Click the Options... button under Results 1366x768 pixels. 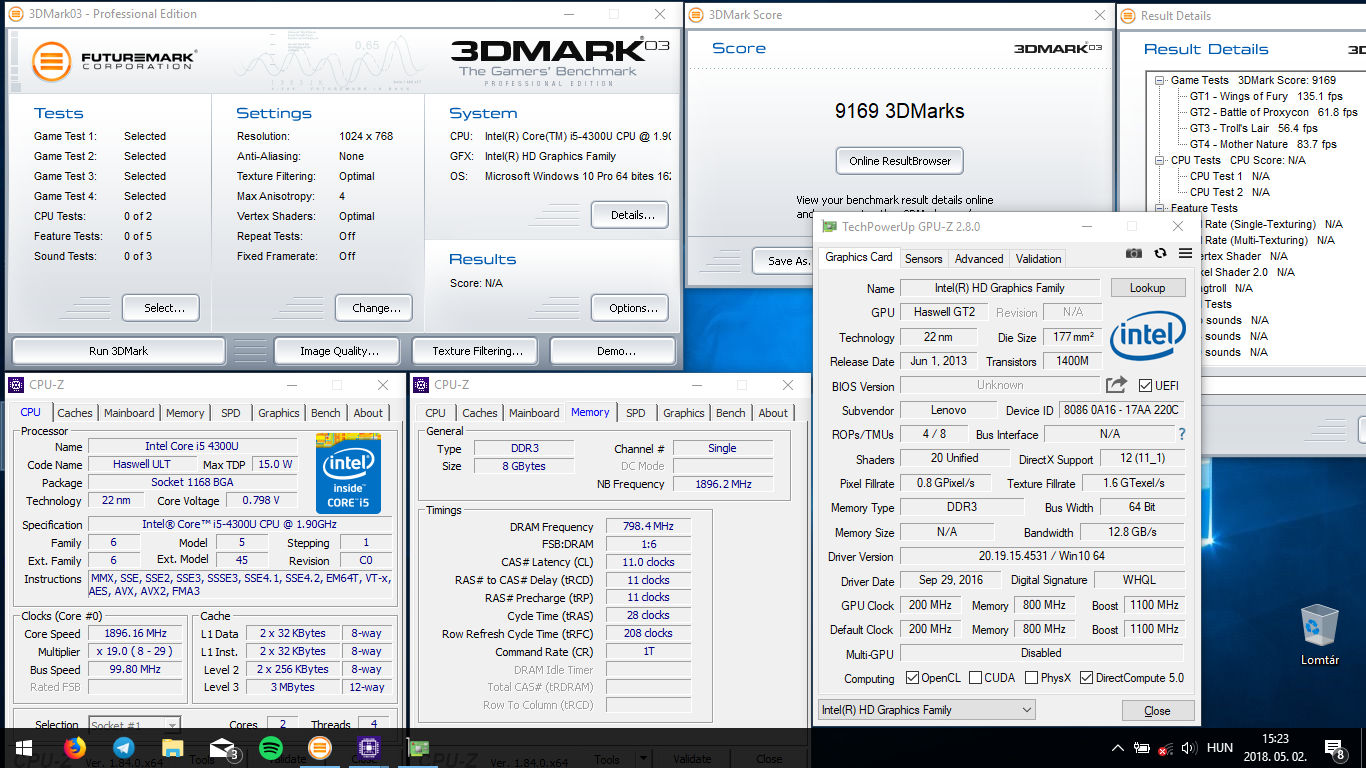coord(630,308)
